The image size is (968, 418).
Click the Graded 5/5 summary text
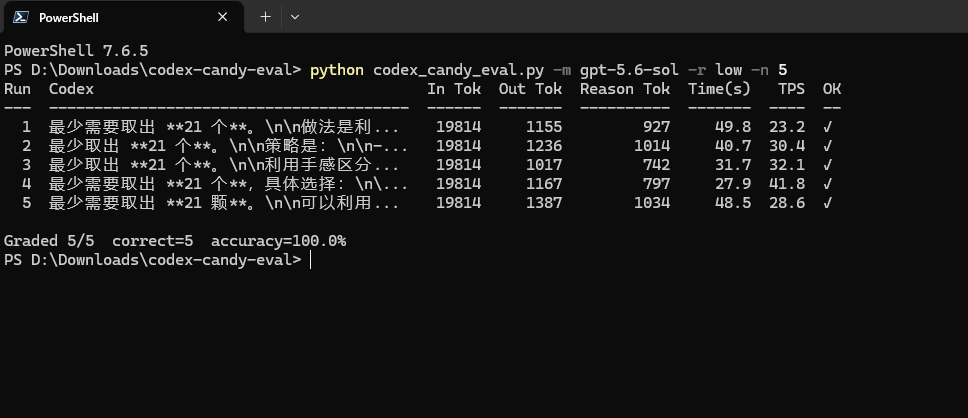49,241
